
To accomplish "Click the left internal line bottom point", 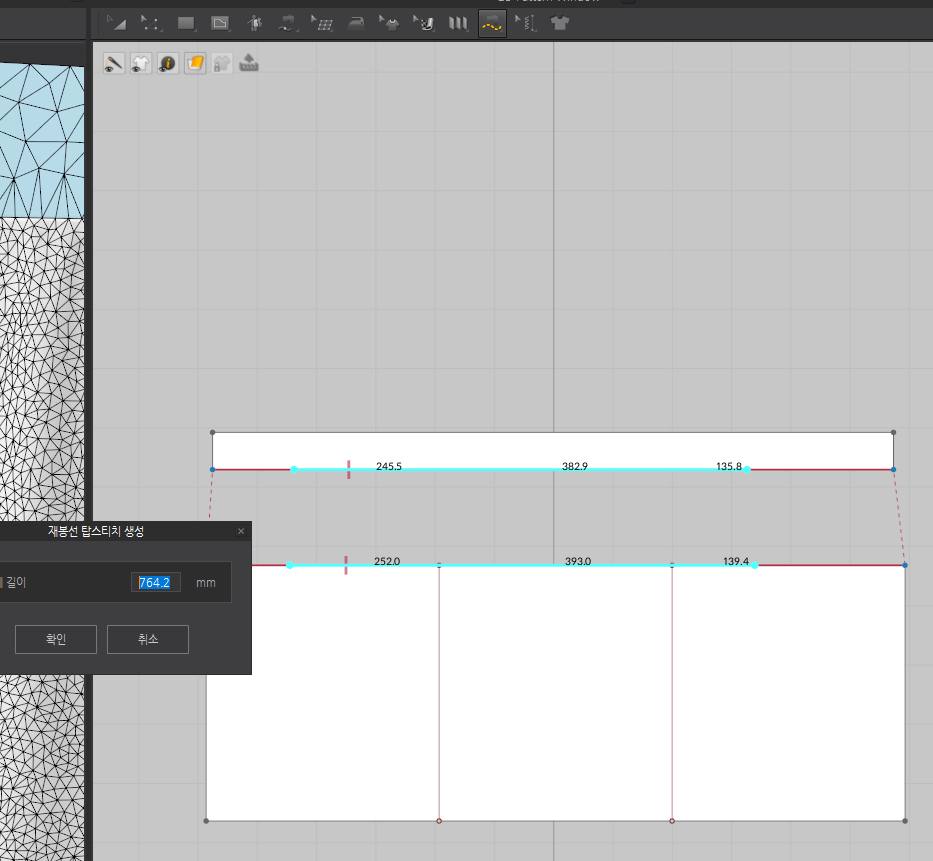I will pos(439,821).
